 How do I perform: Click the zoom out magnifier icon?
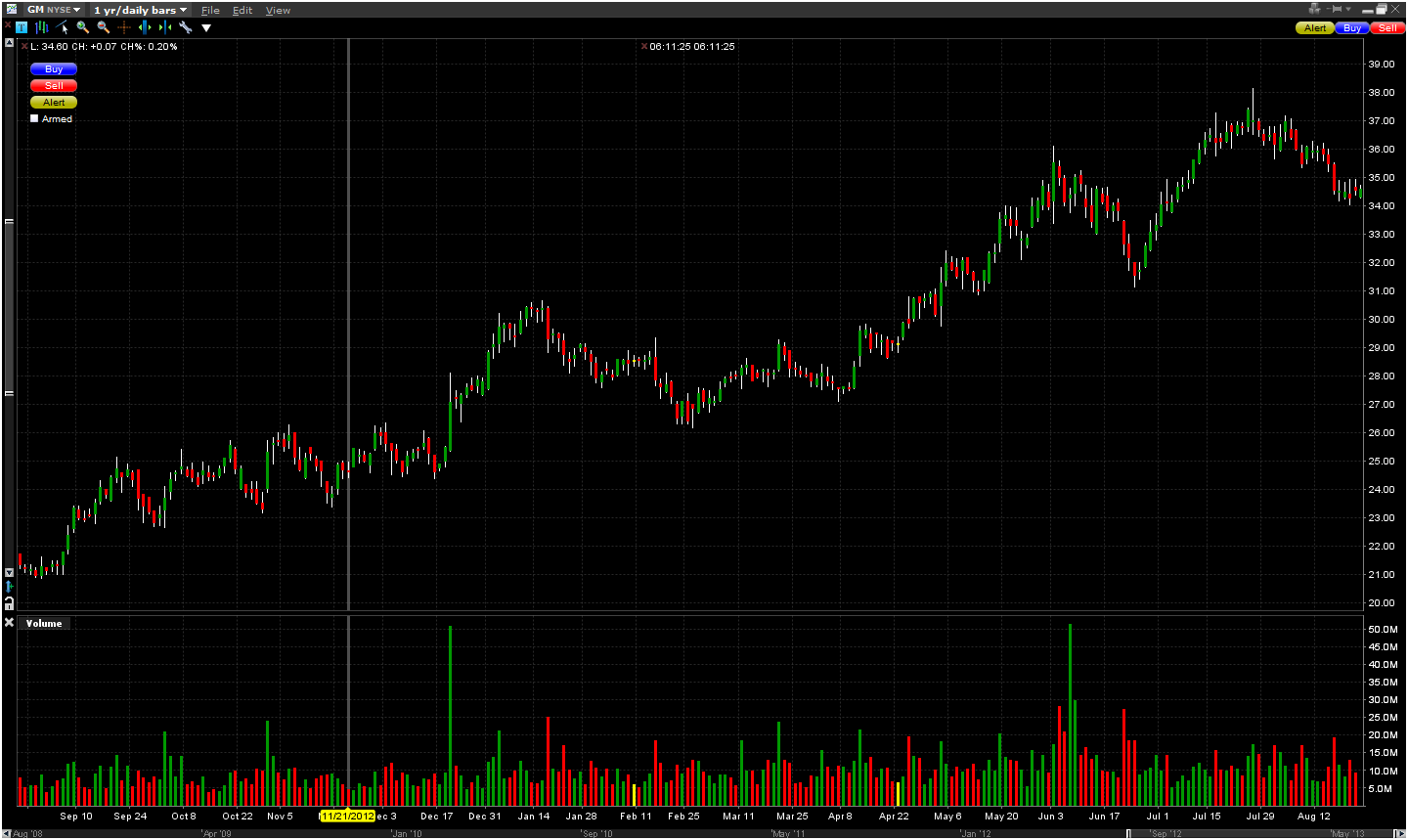[x=104, y=27]
